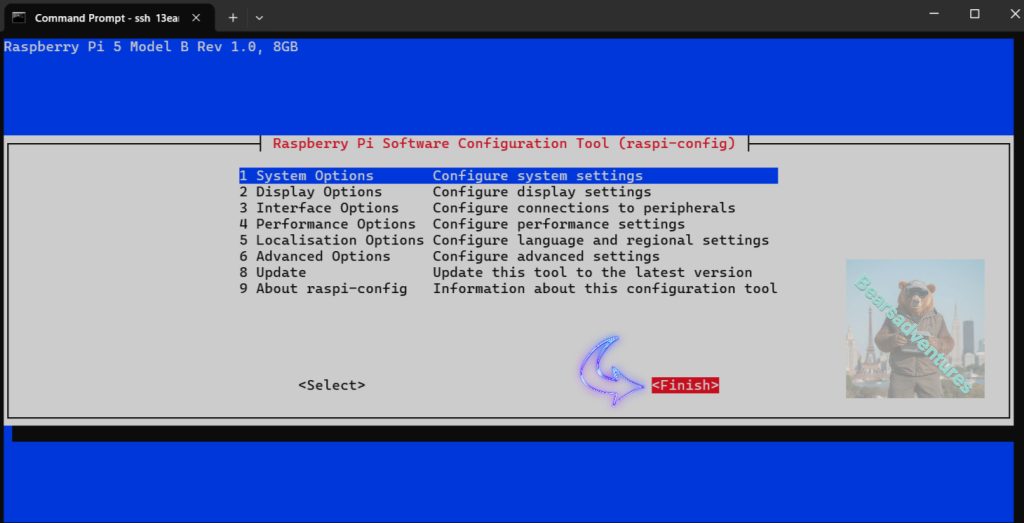Screen dimensions: 1024x523
Task: Close the Command Prompt ssh tab
Action: tap(196, 18)
